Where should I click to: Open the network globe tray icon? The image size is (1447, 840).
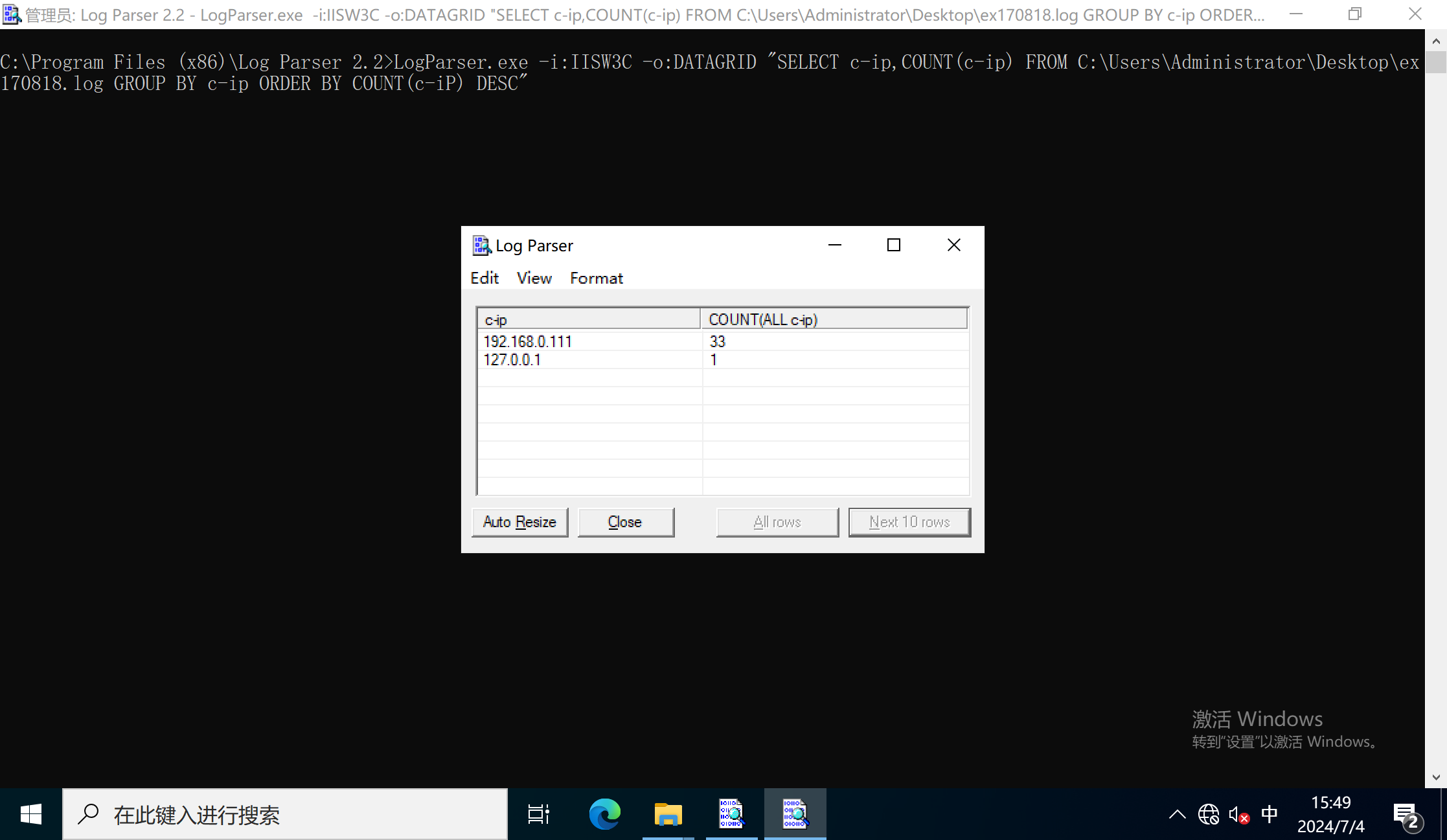coord(1209,814)
